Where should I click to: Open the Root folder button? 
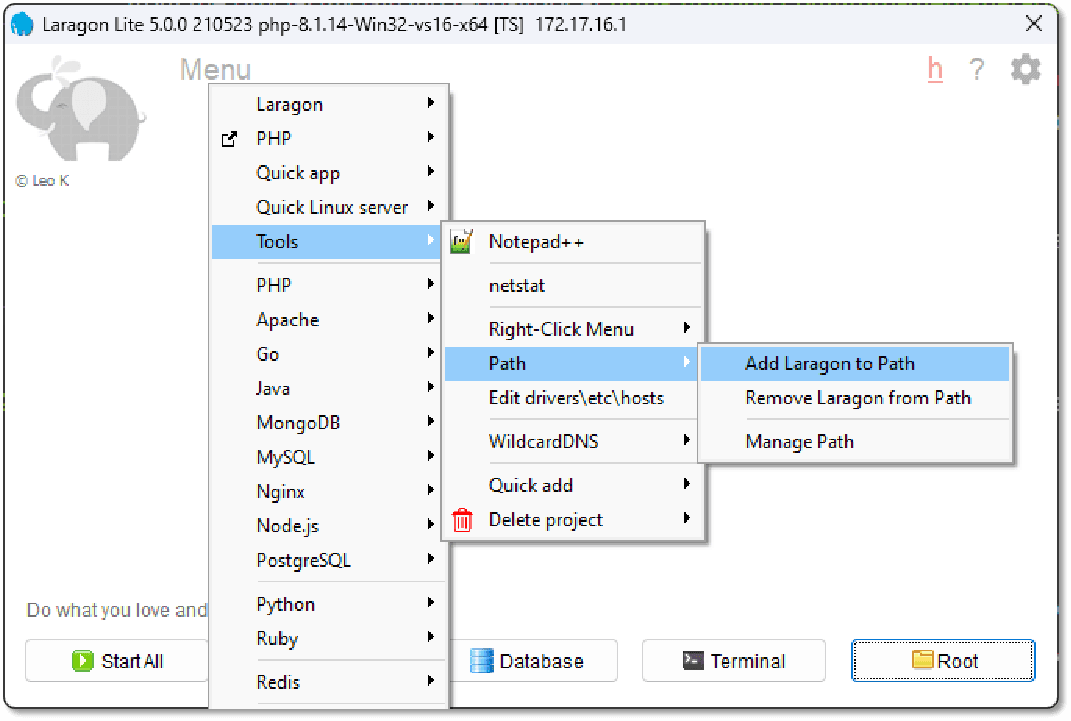pyautogui.click(x=943, y=661)
